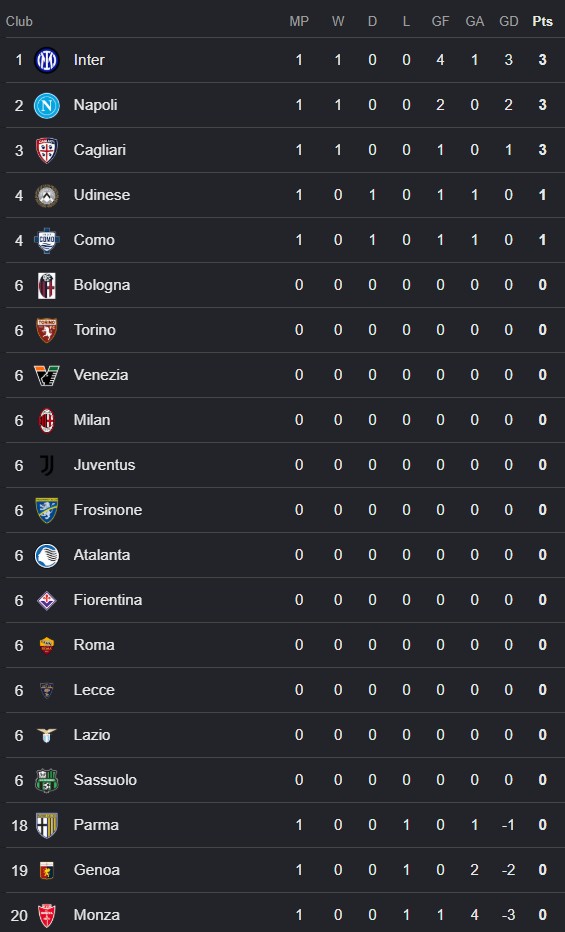Select the Club column header
This screenshot has height=932, width=565.
(x=19, y=21)
